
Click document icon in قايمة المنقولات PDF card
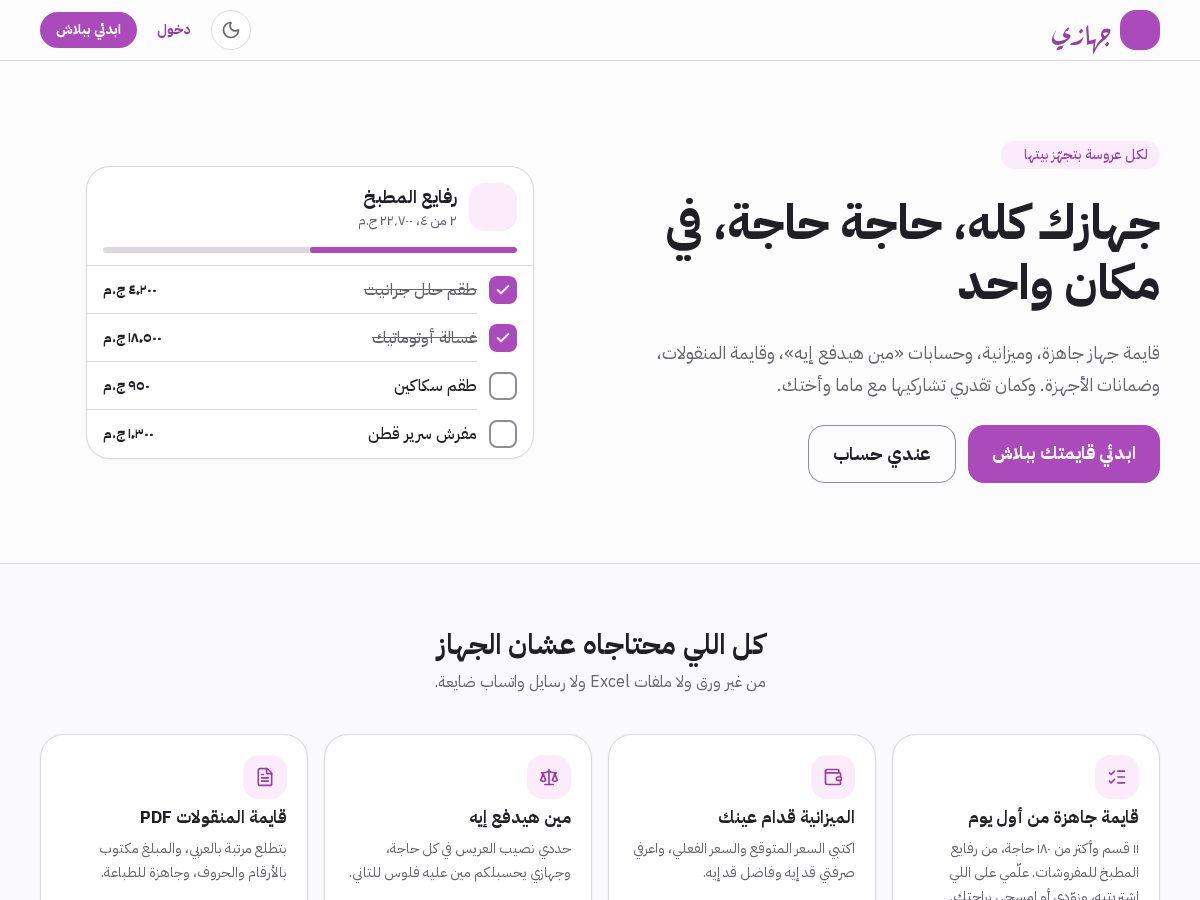[265, 777]
